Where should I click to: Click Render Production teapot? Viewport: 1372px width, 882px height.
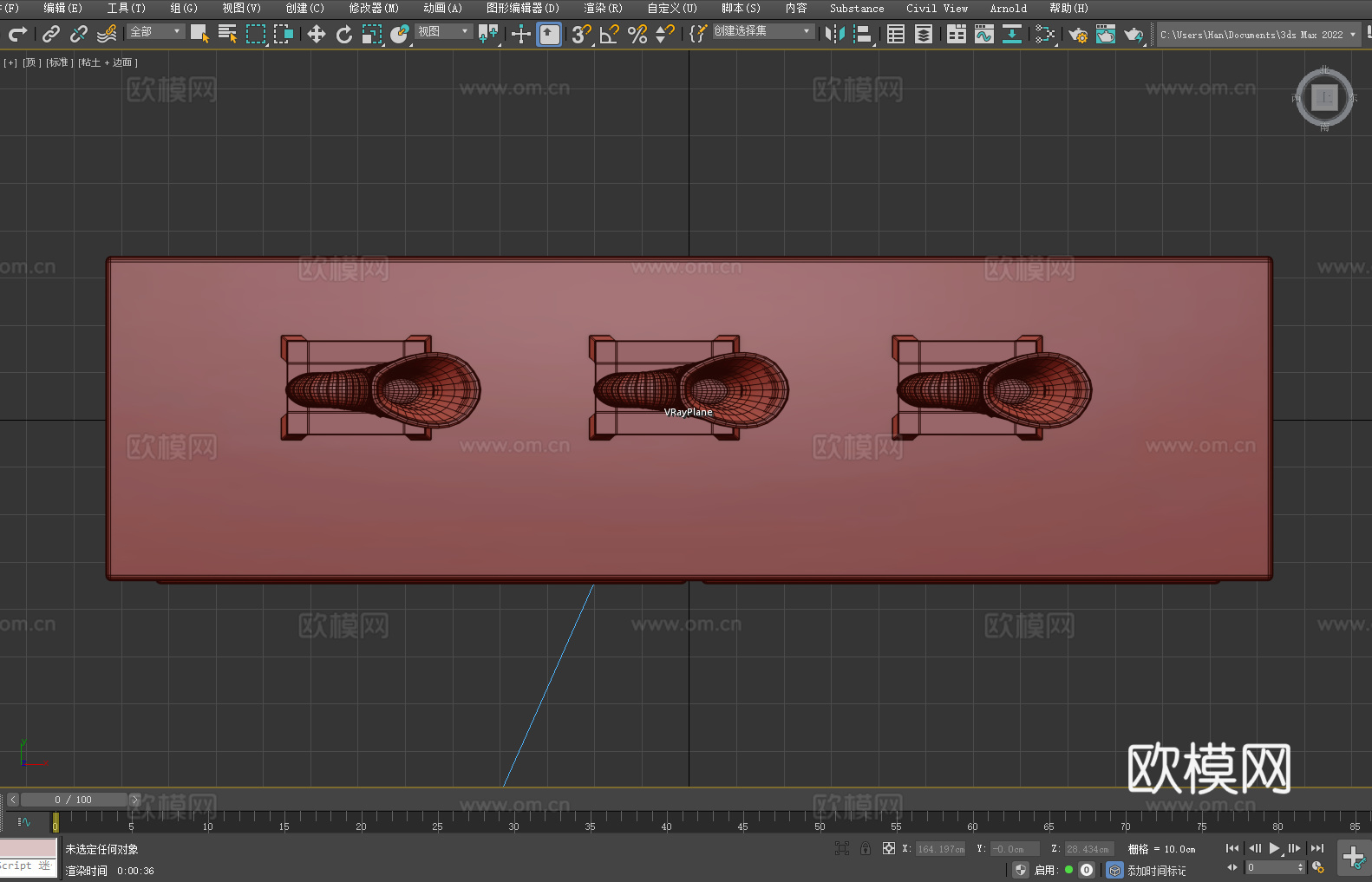(1134, 34)
